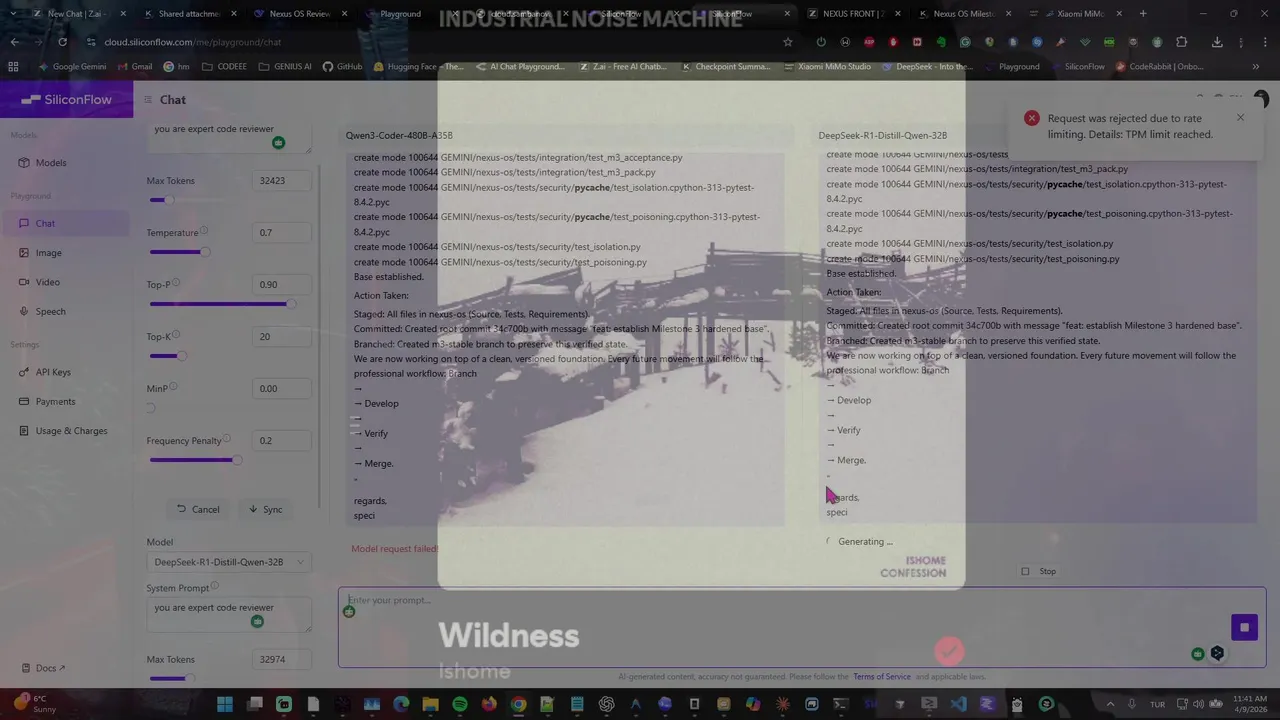Open Visual Studio Code from the taskbar
This screenshot has height=720, width=1280.
point(958,704)
